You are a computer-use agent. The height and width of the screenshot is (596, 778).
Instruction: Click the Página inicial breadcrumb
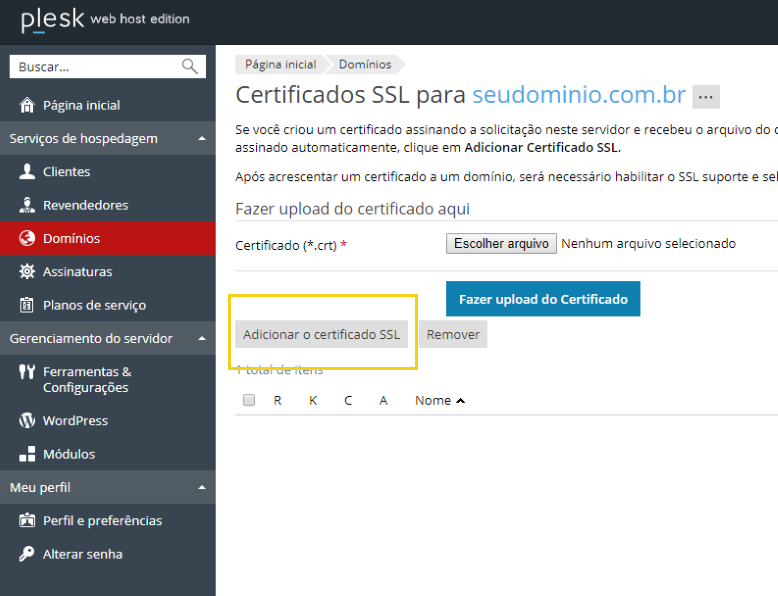280,65
